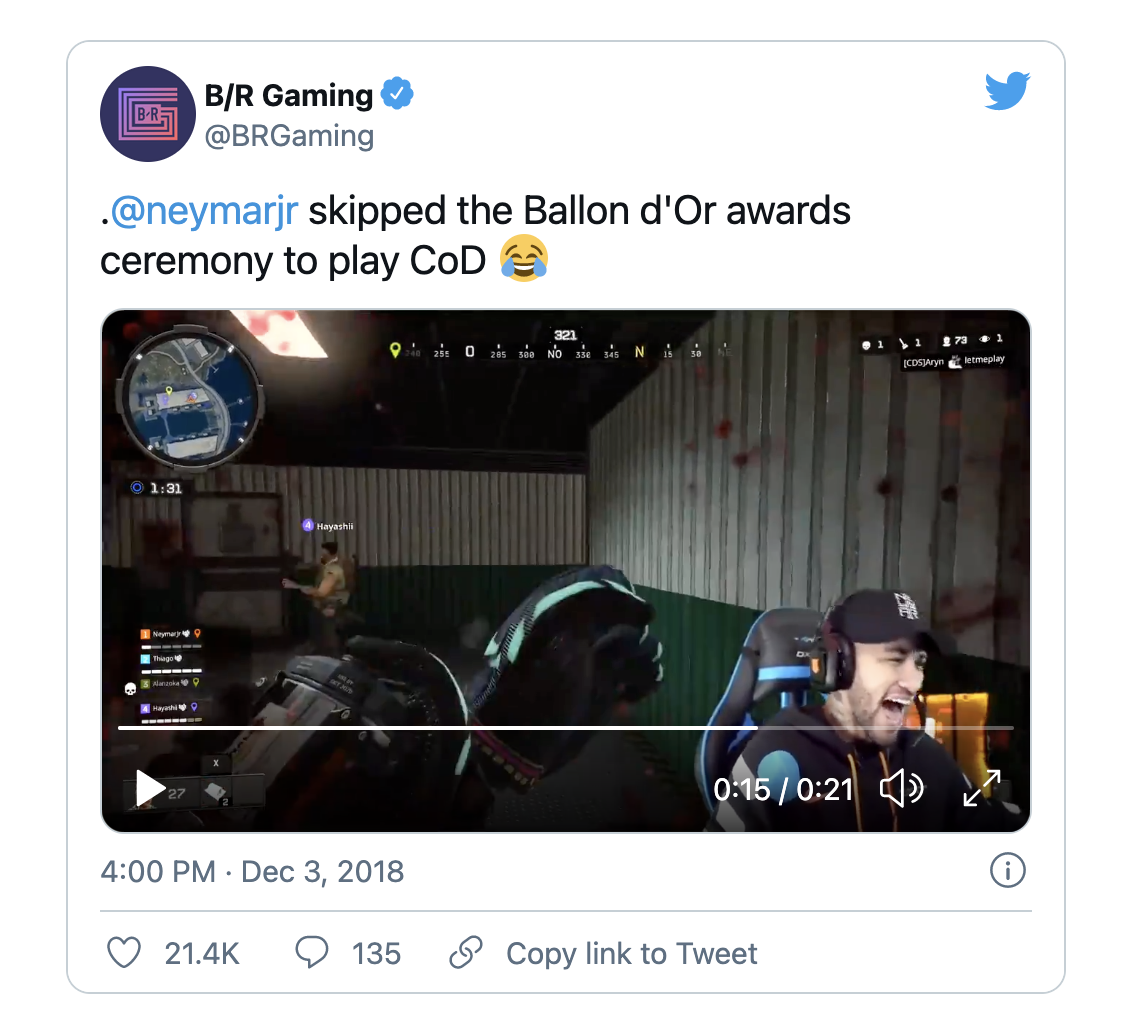The height and width of the screenshot is (1012, 1134).
Task: Select Copy link to Tweet
Action: [631, 953]
